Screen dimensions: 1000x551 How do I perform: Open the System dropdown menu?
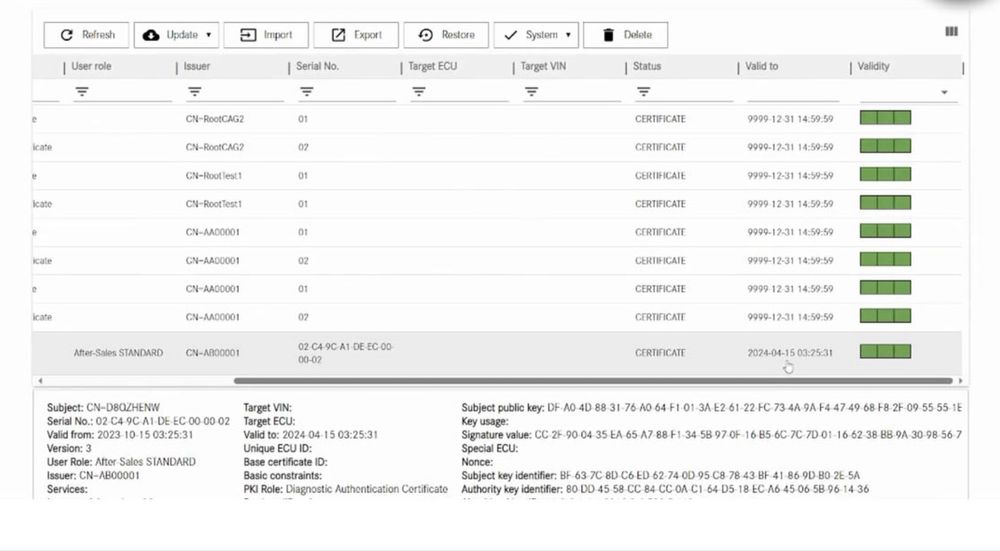(x=536, y=35)
